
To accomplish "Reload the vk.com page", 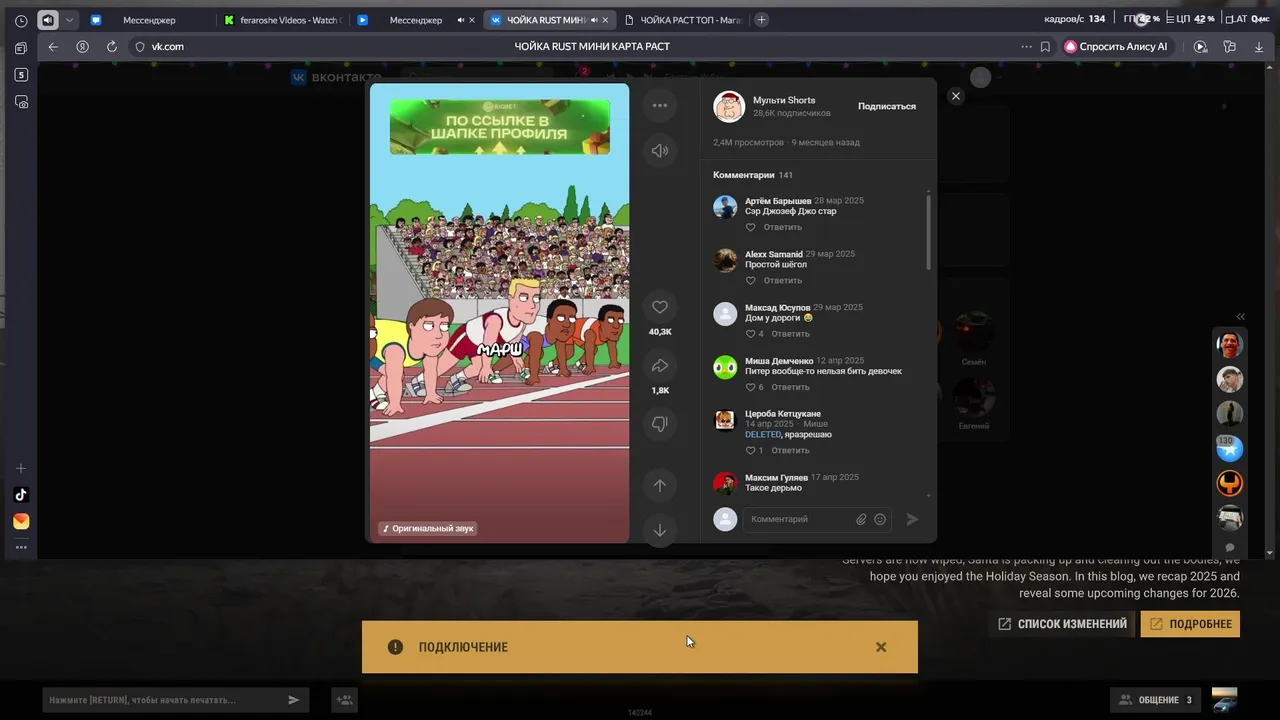I will [x=112, y=47].
